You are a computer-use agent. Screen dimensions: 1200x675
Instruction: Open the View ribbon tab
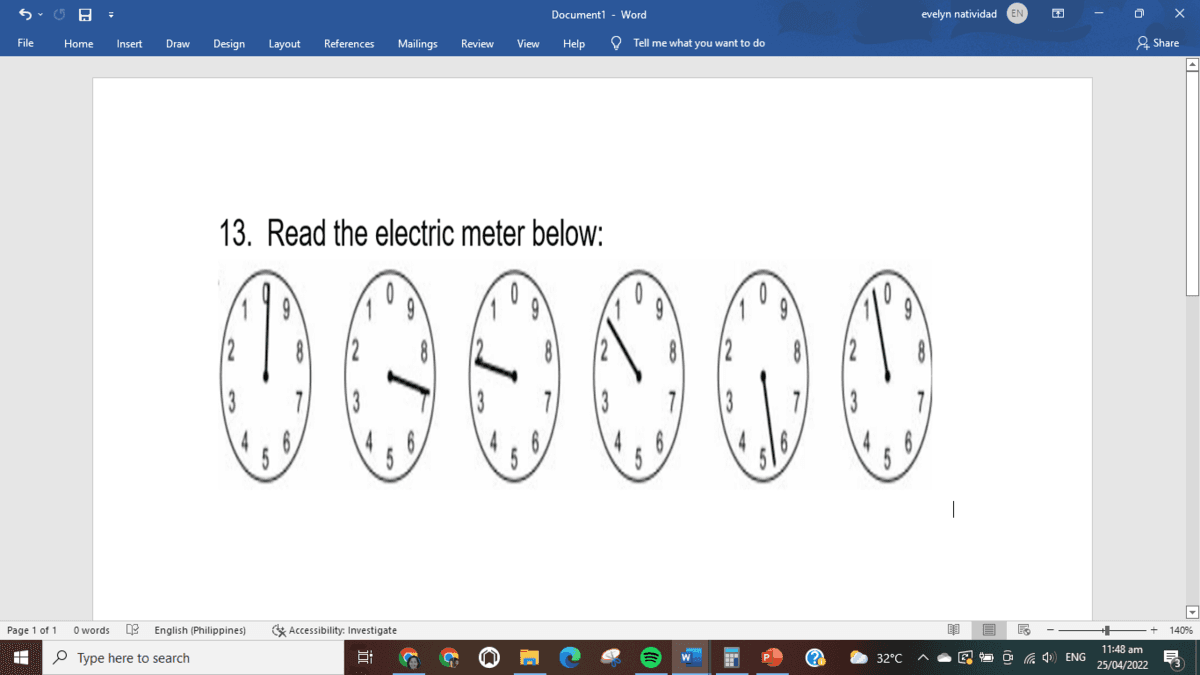point(528,43)
